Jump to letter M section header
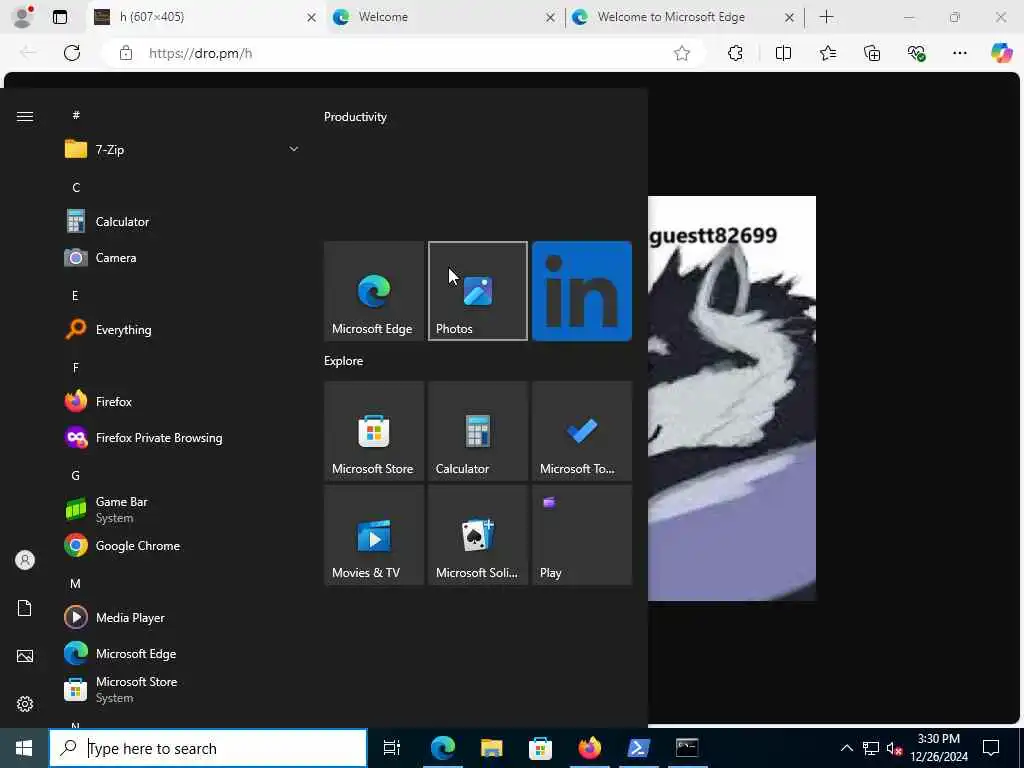1024x768 pixels. (76, 583)
